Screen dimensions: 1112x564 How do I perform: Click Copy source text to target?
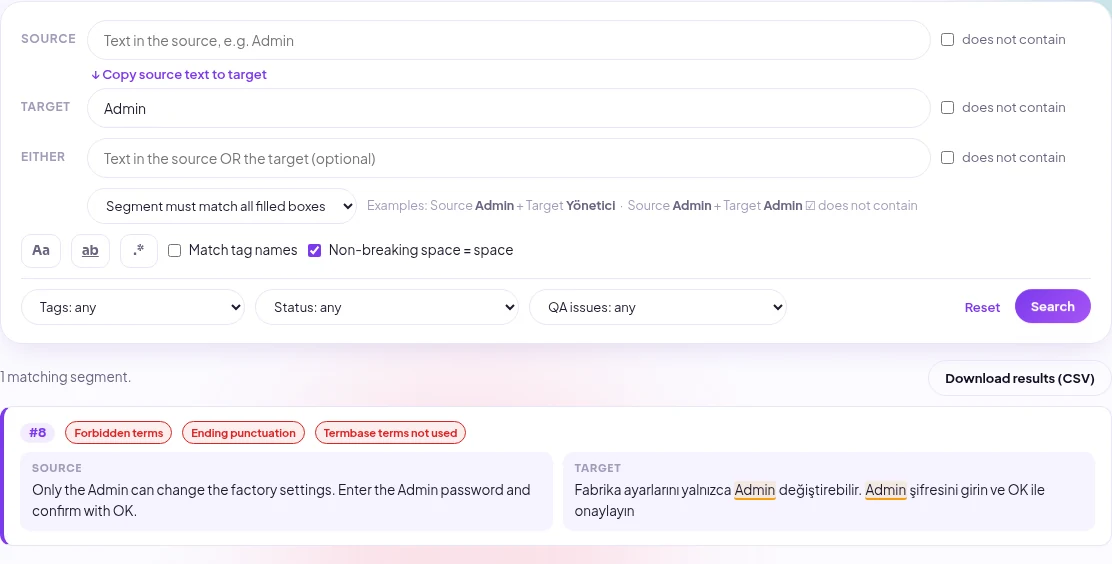pyautogui.click(x=179, y=74)
